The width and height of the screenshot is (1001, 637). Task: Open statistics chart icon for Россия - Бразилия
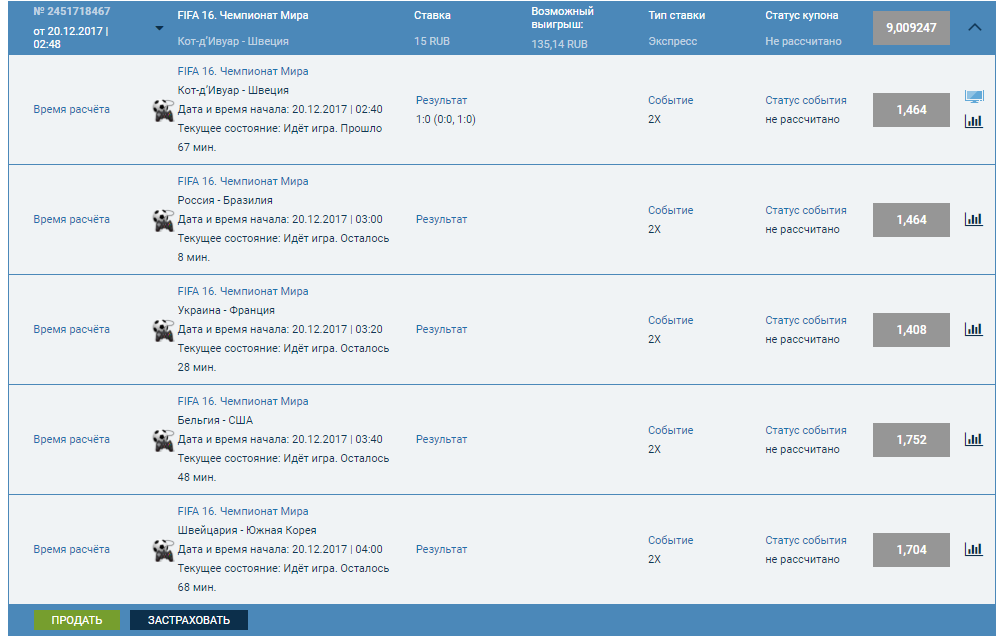[974, 219]
